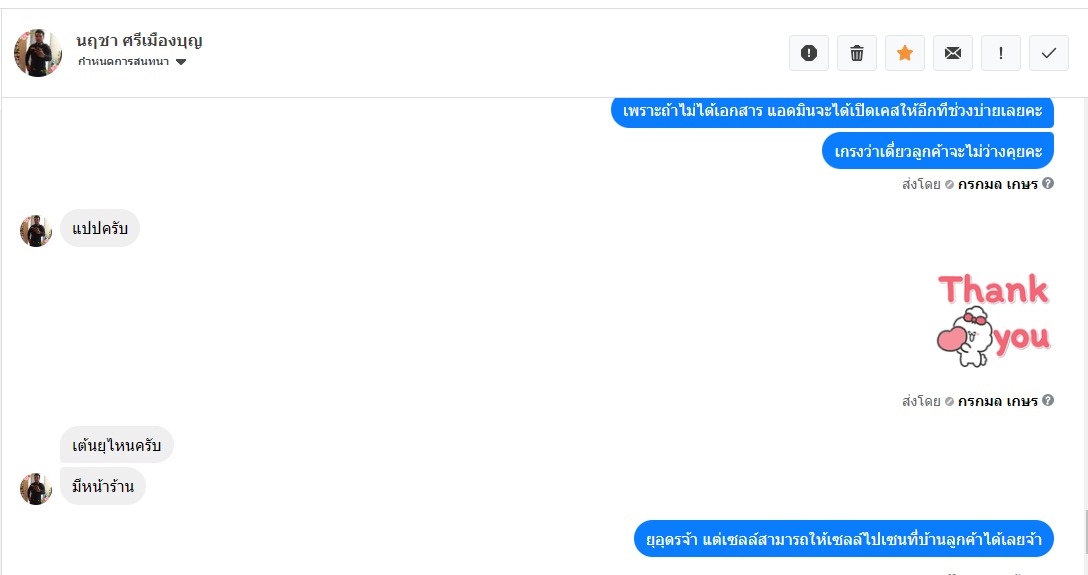Image resolution: width=1088 pixels, height=575 pixels.
Task: Flag conversation with the plain exclamation mark button
Action: (1001, 53)
